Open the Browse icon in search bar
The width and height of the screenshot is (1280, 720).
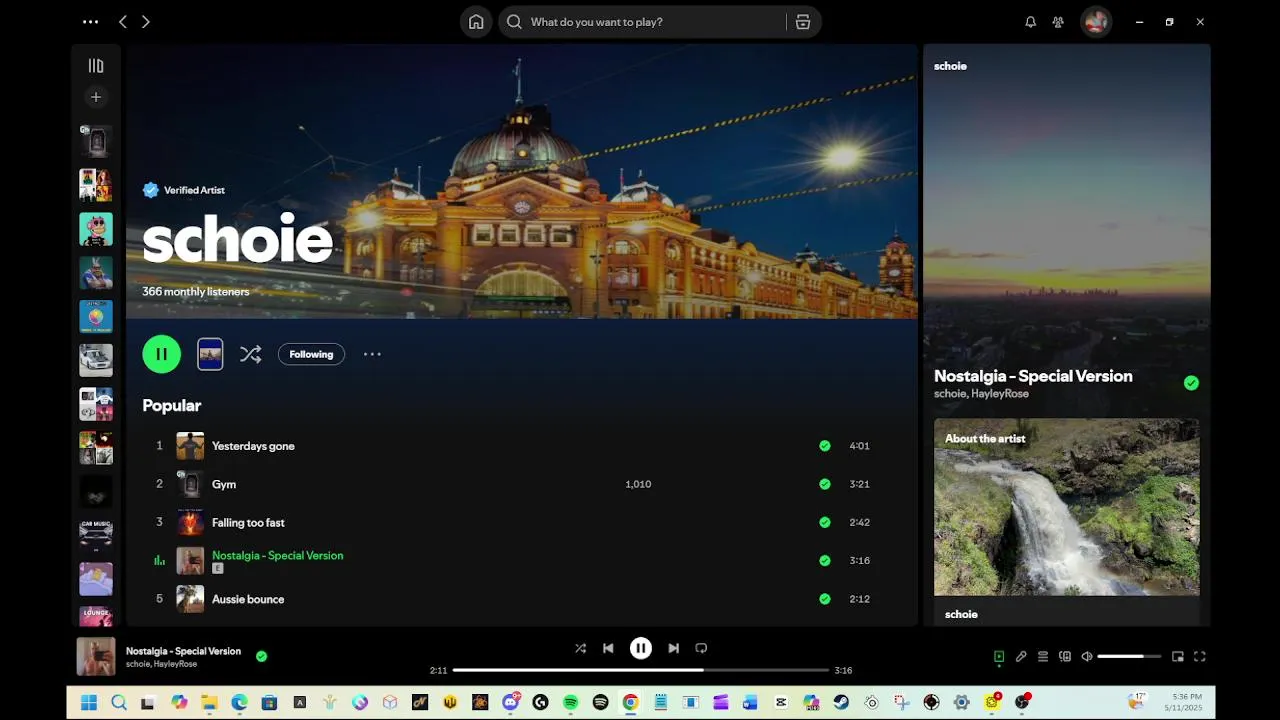[x=802, y=22]
